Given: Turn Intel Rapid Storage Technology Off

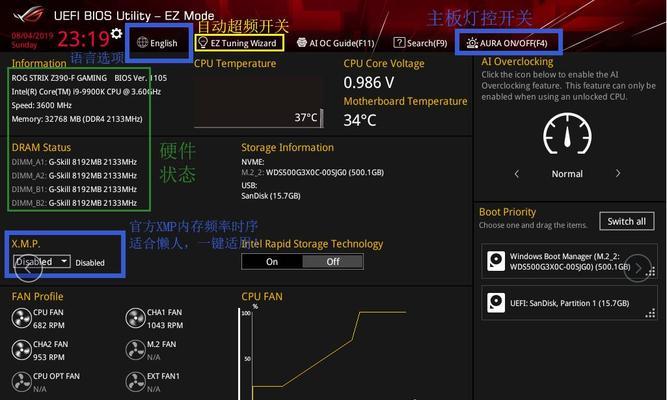Looking at the screenshot, I should (333, 262).
